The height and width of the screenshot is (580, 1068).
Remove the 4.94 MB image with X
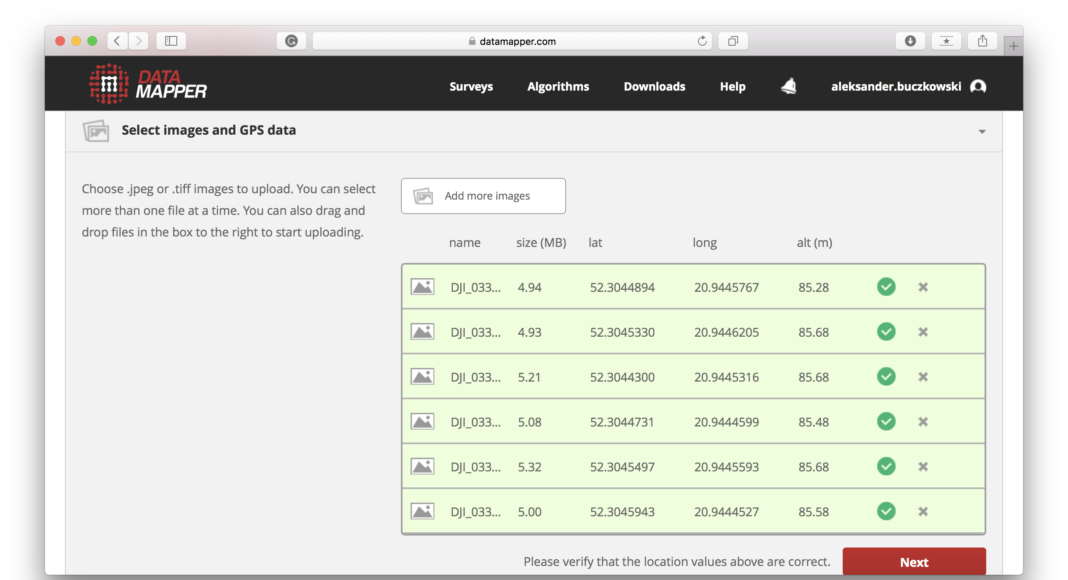coord(923,287)
